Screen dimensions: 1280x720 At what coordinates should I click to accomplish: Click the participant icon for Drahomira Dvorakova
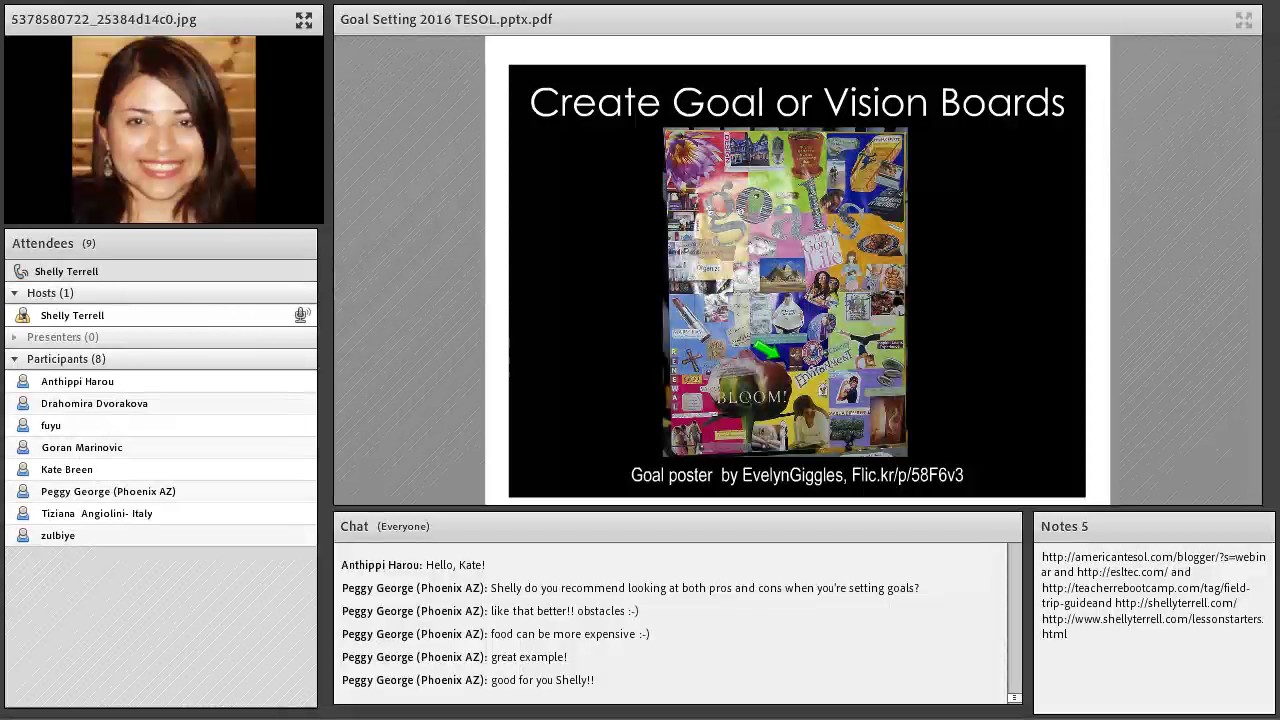pyautogui.click(x=23, y=404)
